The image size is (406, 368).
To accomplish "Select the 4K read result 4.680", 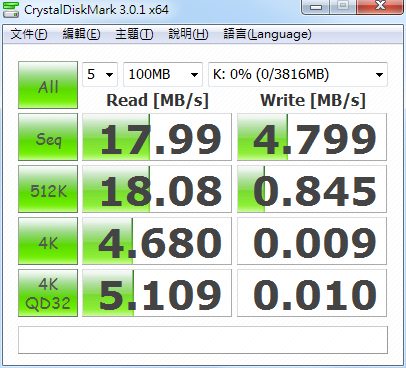I will click(157, 241).
